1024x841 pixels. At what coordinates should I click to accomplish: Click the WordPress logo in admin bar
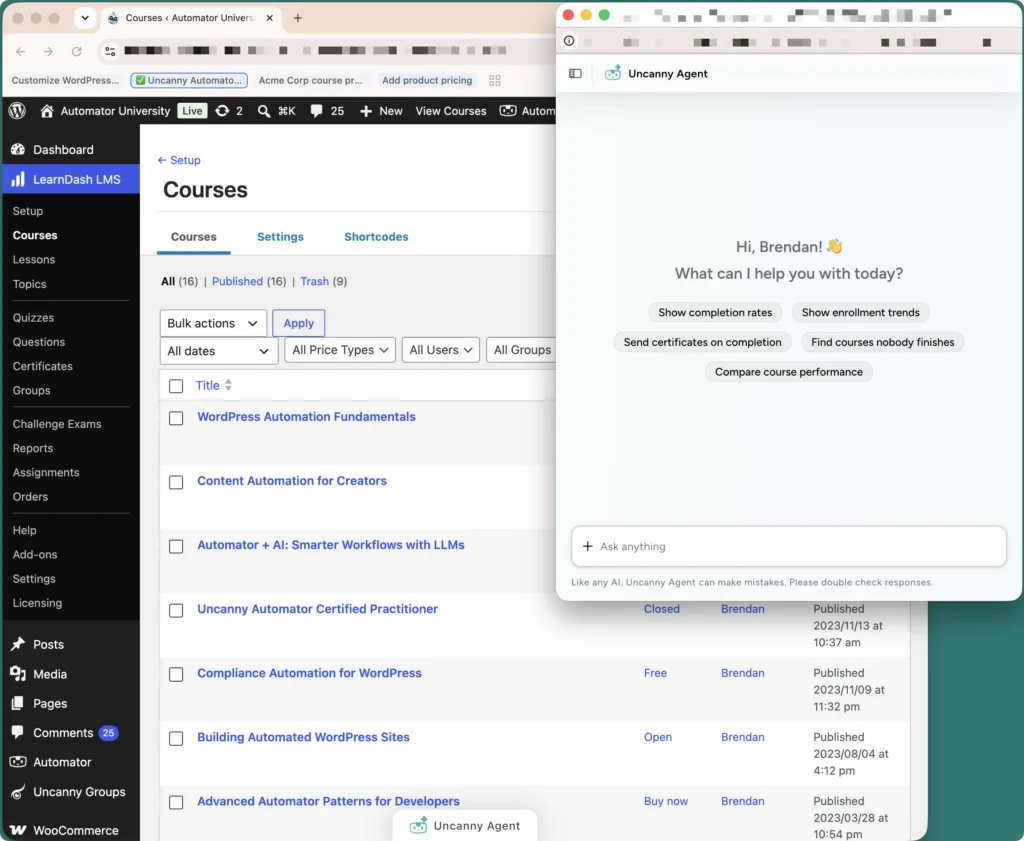pyautogui.click(x=18, y=111)
